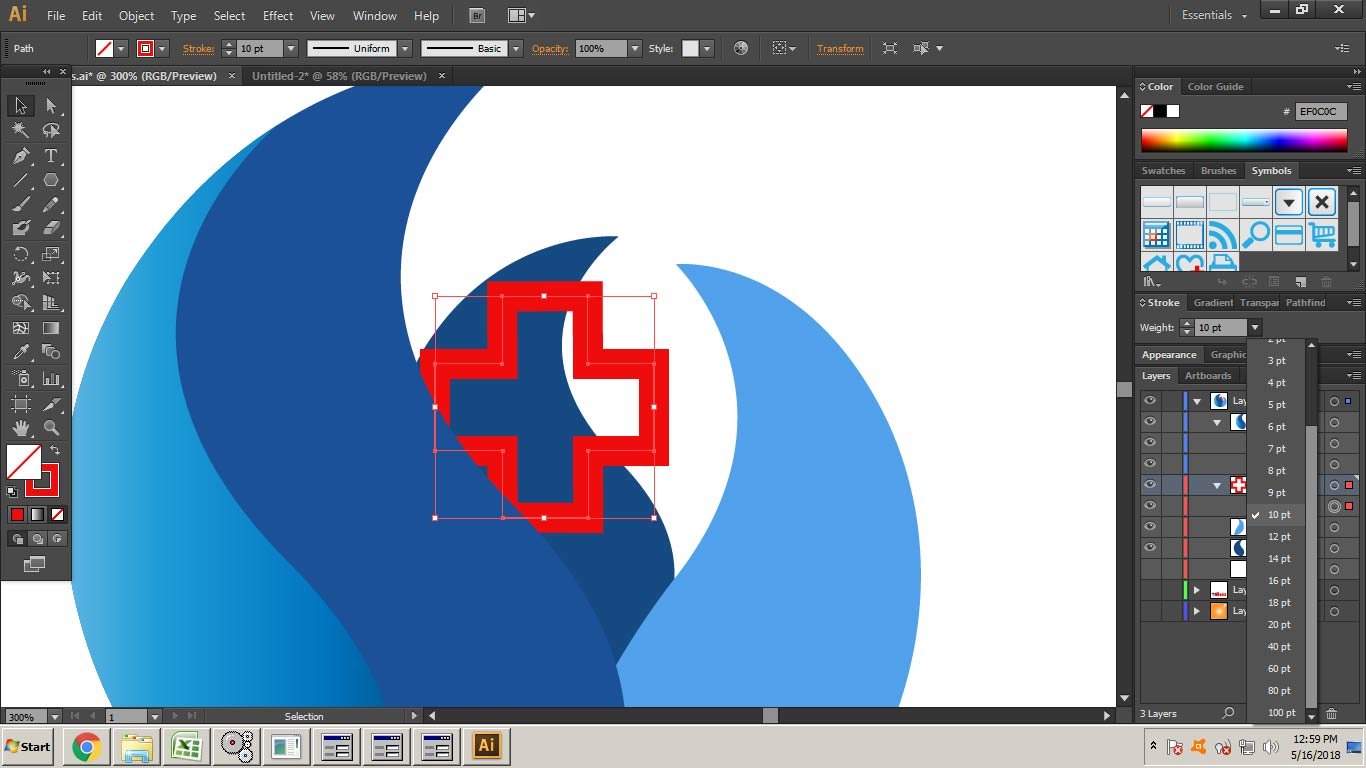Toggle visibility of red cross sublayer row

[x=1150, y=485]
